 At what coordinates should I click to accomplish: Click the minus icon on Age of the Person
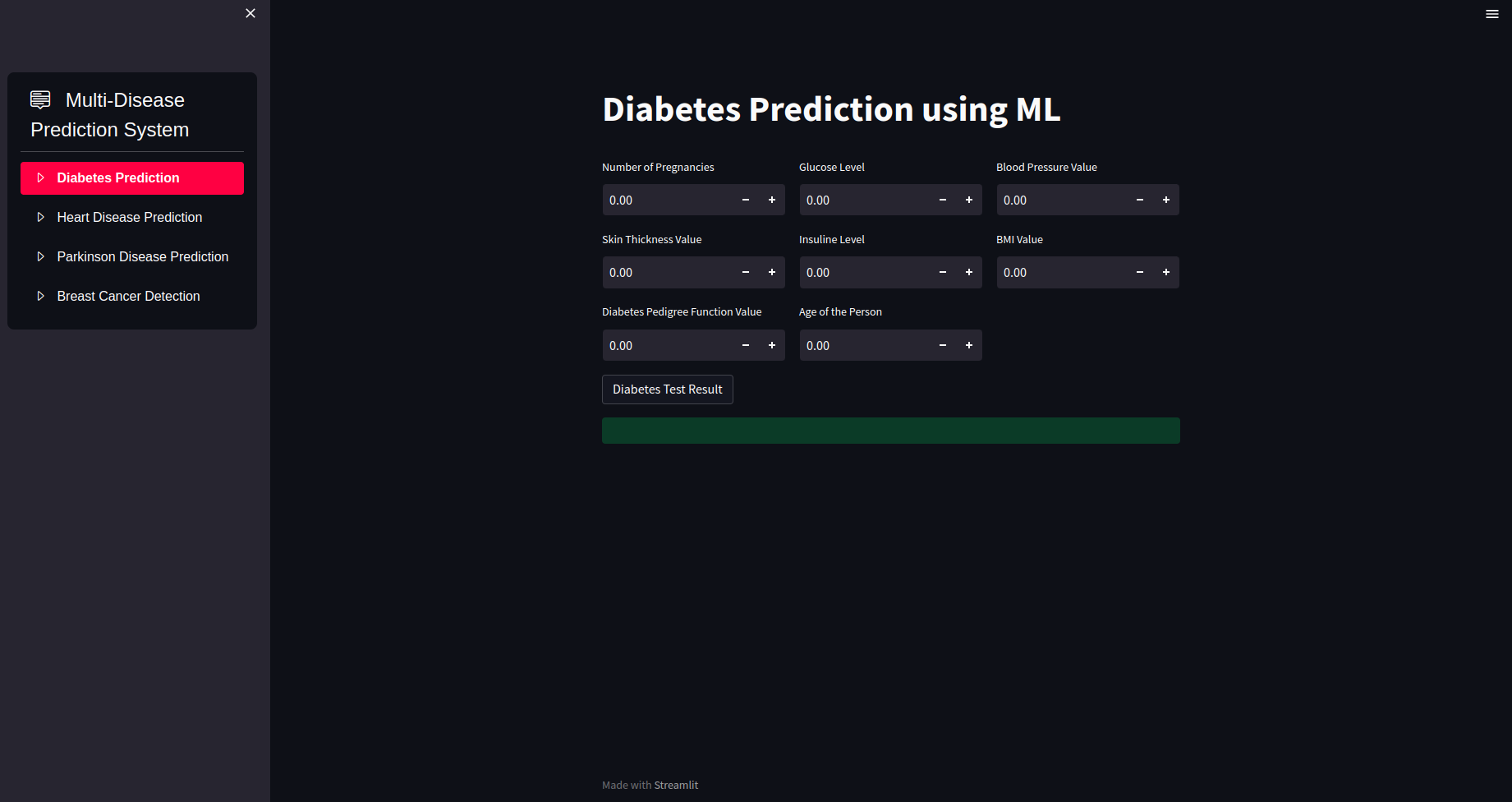[x=942, y=345]
